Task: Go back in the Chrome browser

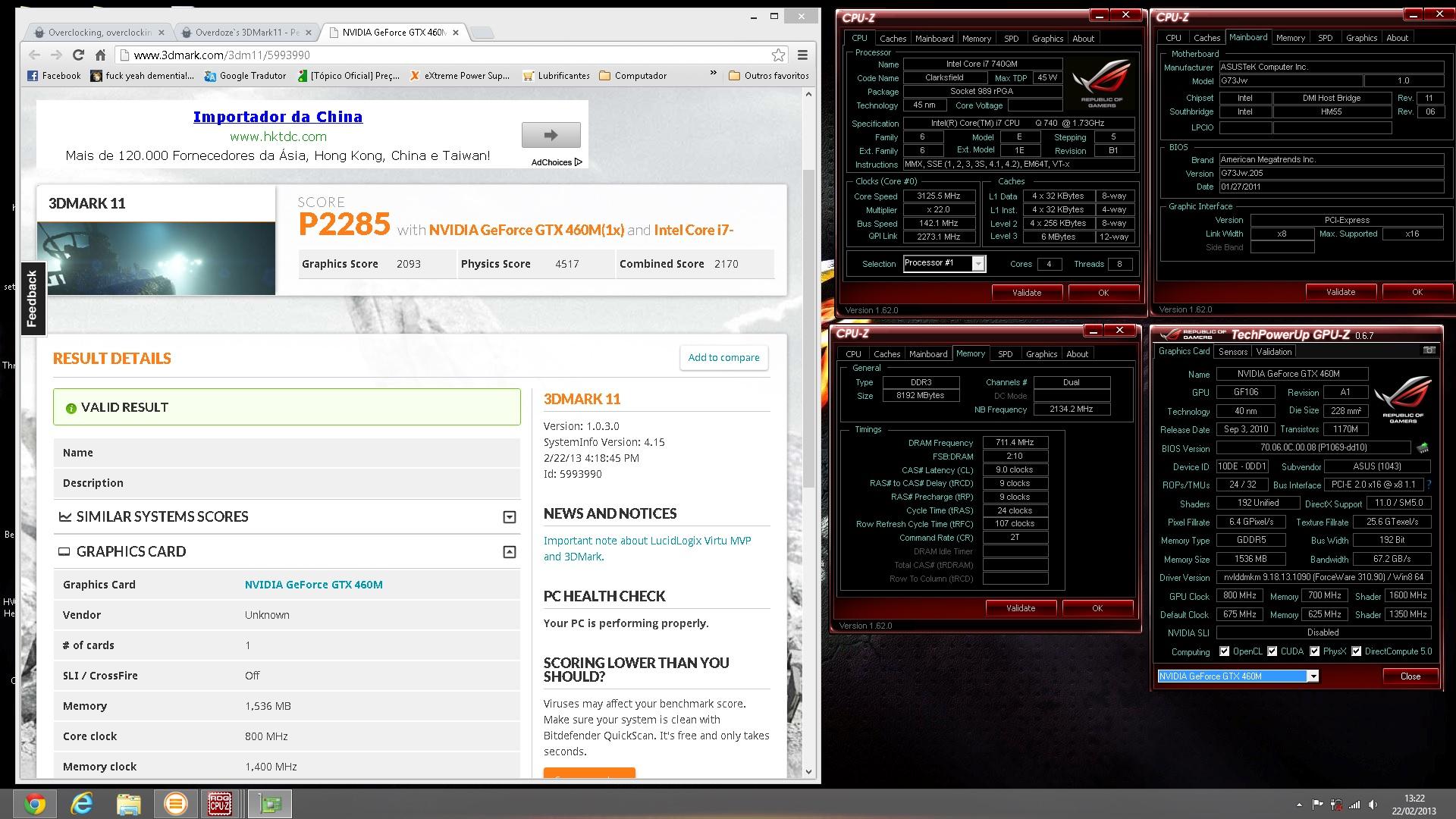Action: coord(34,55)
